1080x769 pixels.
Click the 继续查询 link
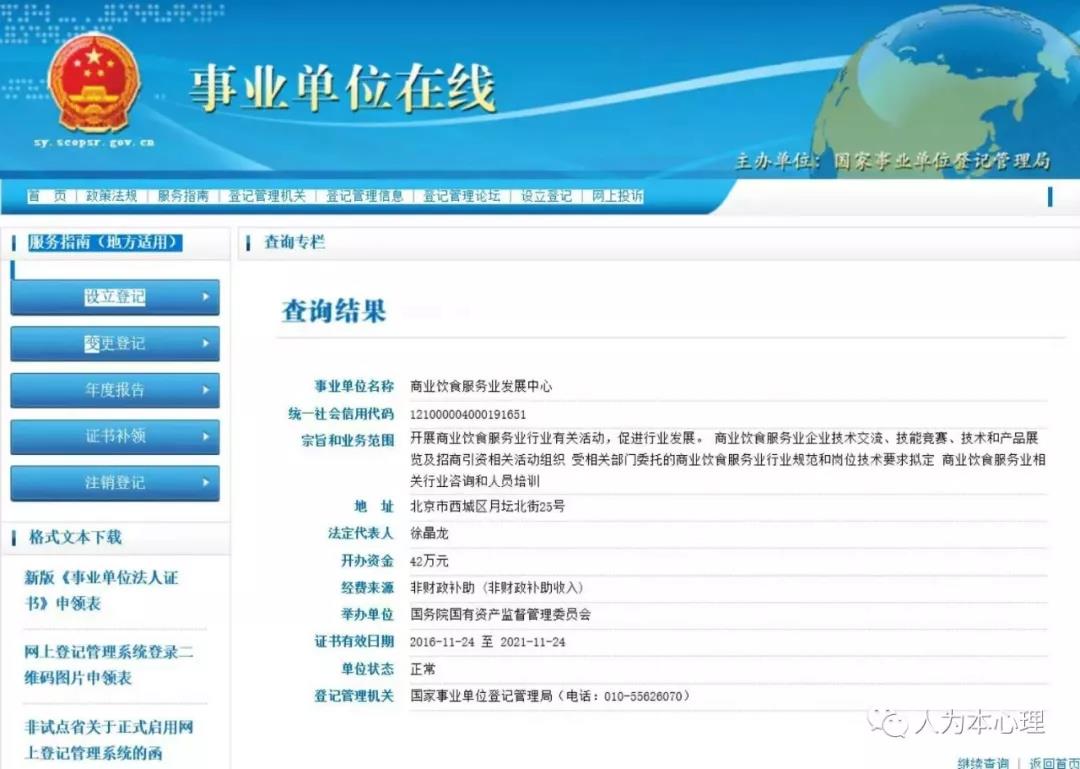pyautogui.click(x=983, y=763)
